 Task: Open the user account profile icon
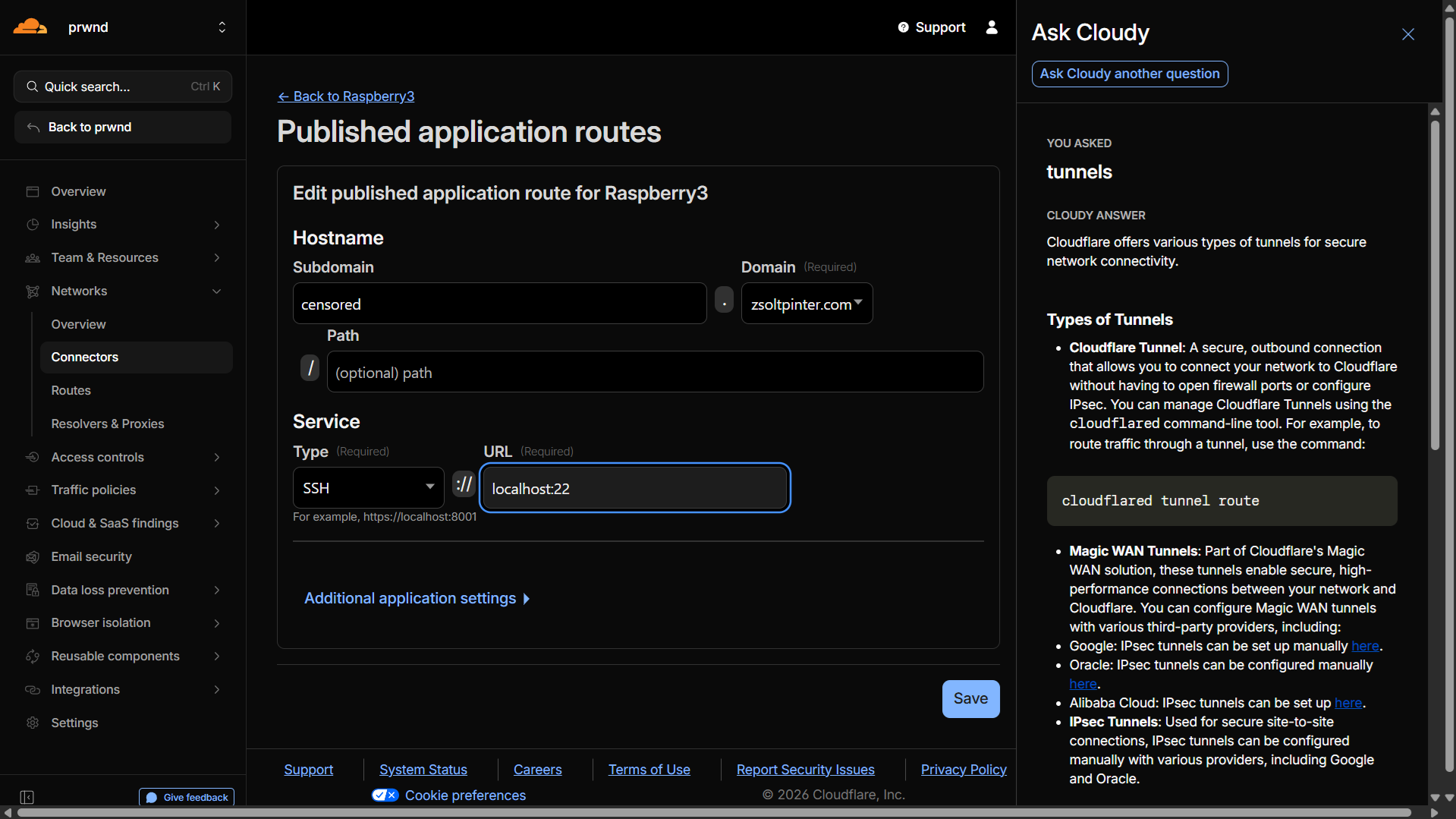pos(992,27)
